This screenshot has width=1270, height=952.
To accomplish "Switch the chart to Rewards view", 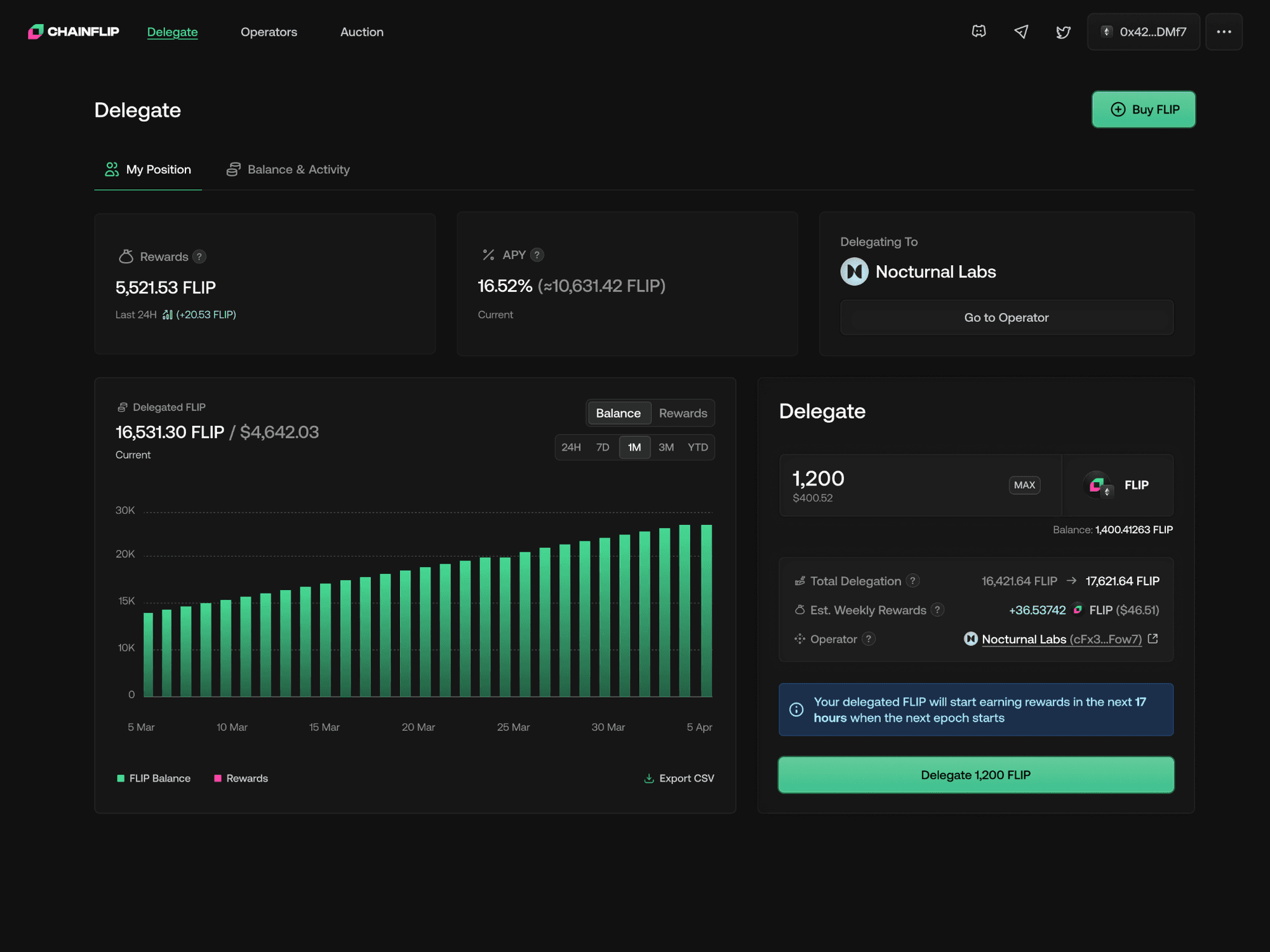I will 682,413.
